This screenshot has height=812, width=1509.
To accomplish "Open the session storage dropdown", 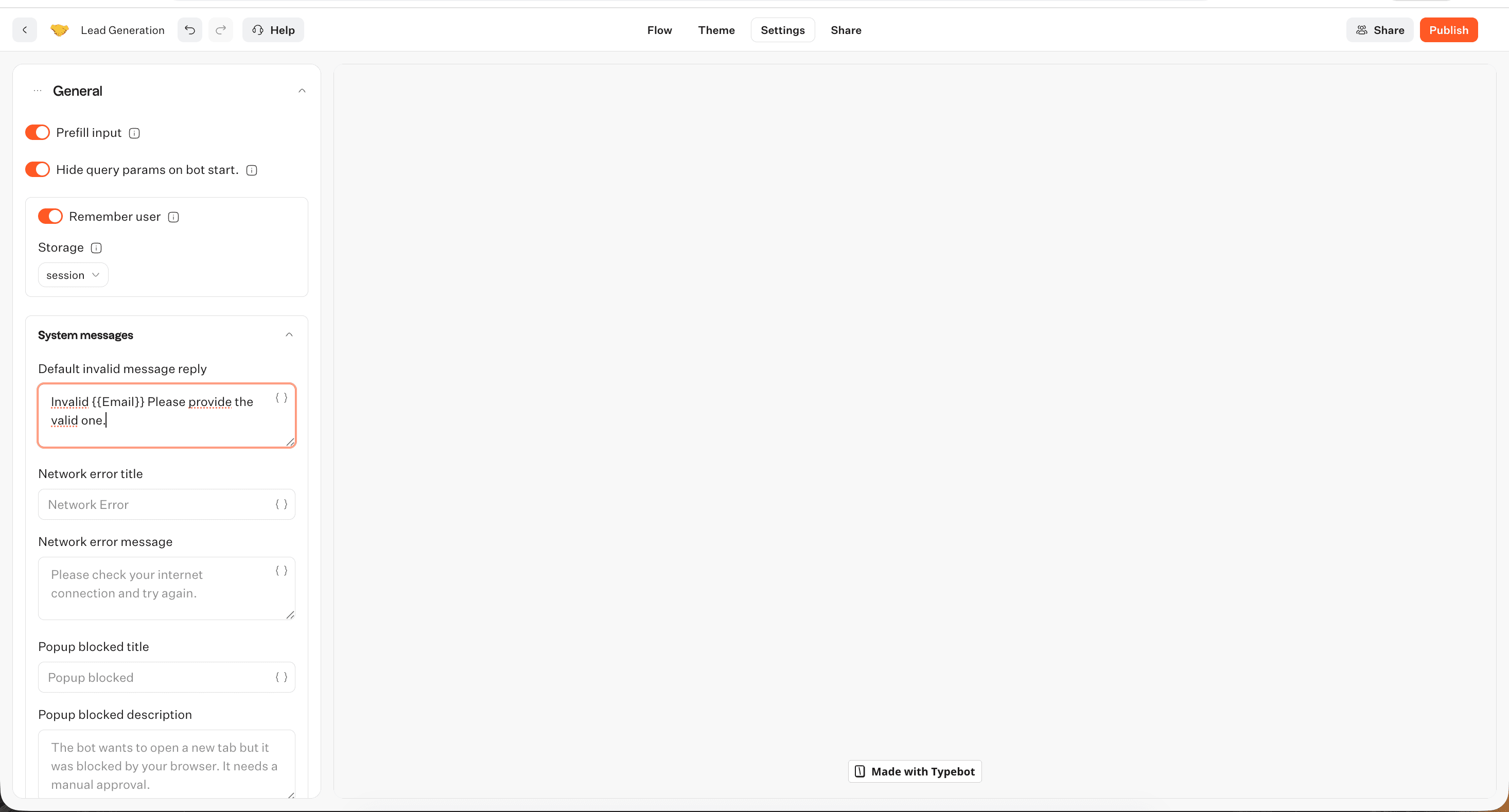I will [x=73, y=275].
